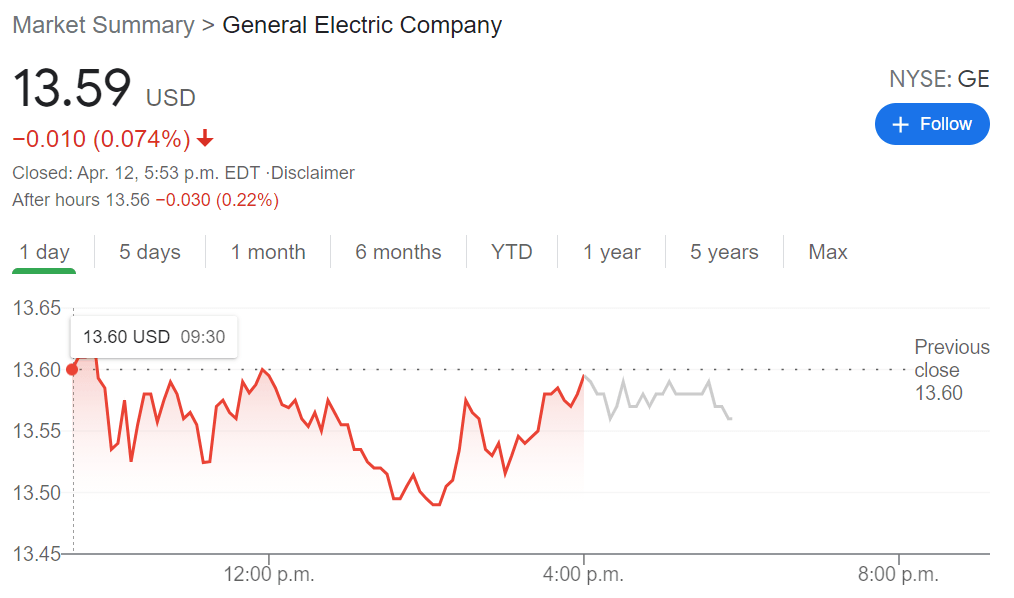Viewport: 1014px width, 598px height.
Task: Show the Max chart timeframe
Action: pos(827,252)
